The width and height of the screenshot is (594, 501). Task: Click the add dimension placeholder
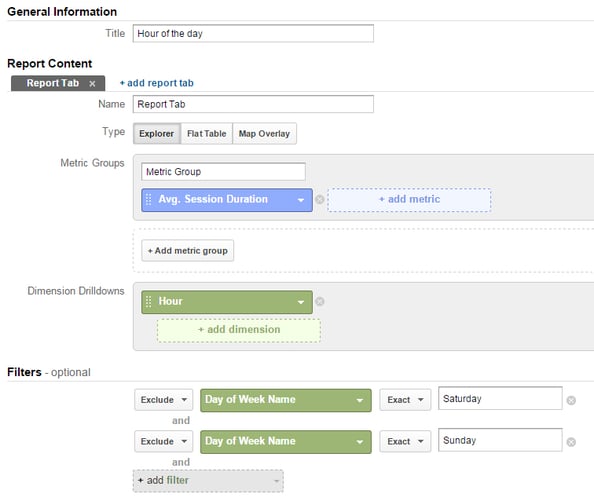(x=239, y=330)
